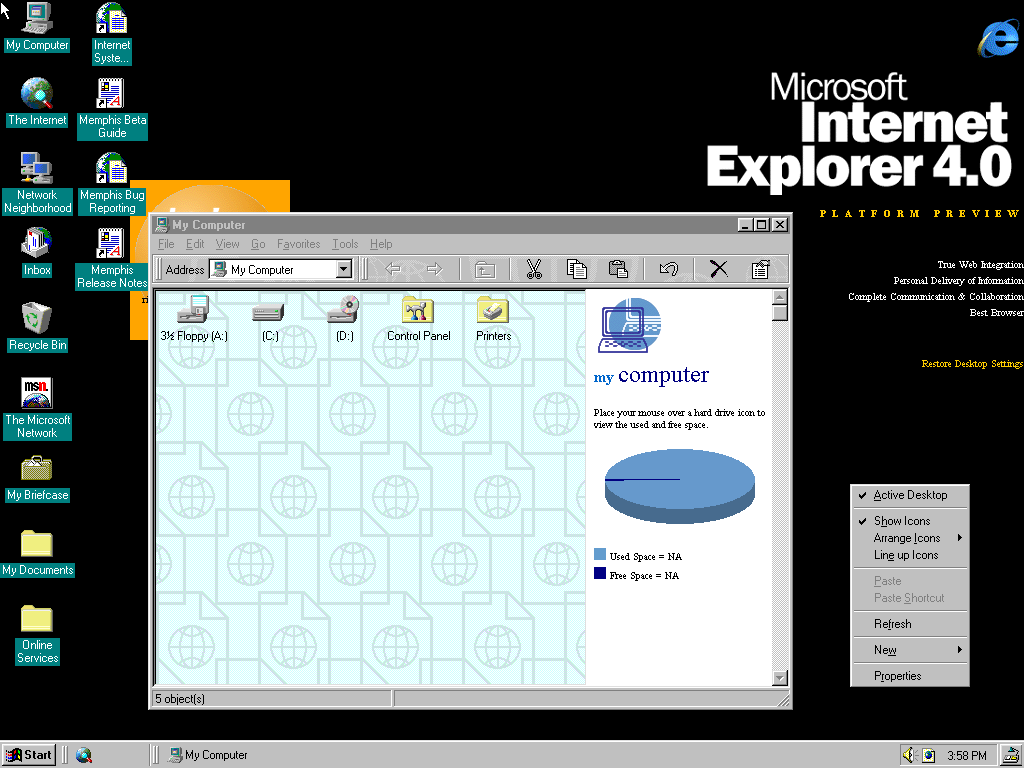The image size is (1024, 768).
Task: Click the Undo toolbar icon
Action: click(669, 269)
